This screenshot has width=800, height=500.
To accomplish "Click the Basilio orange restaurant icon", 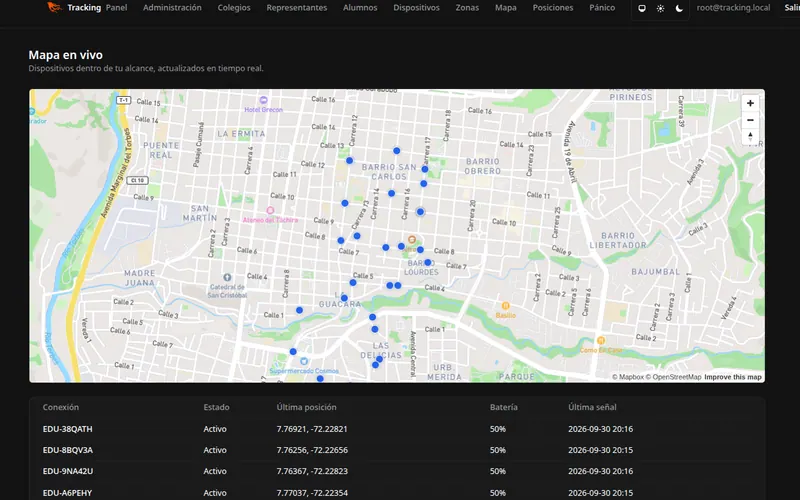I will point(505,306).
